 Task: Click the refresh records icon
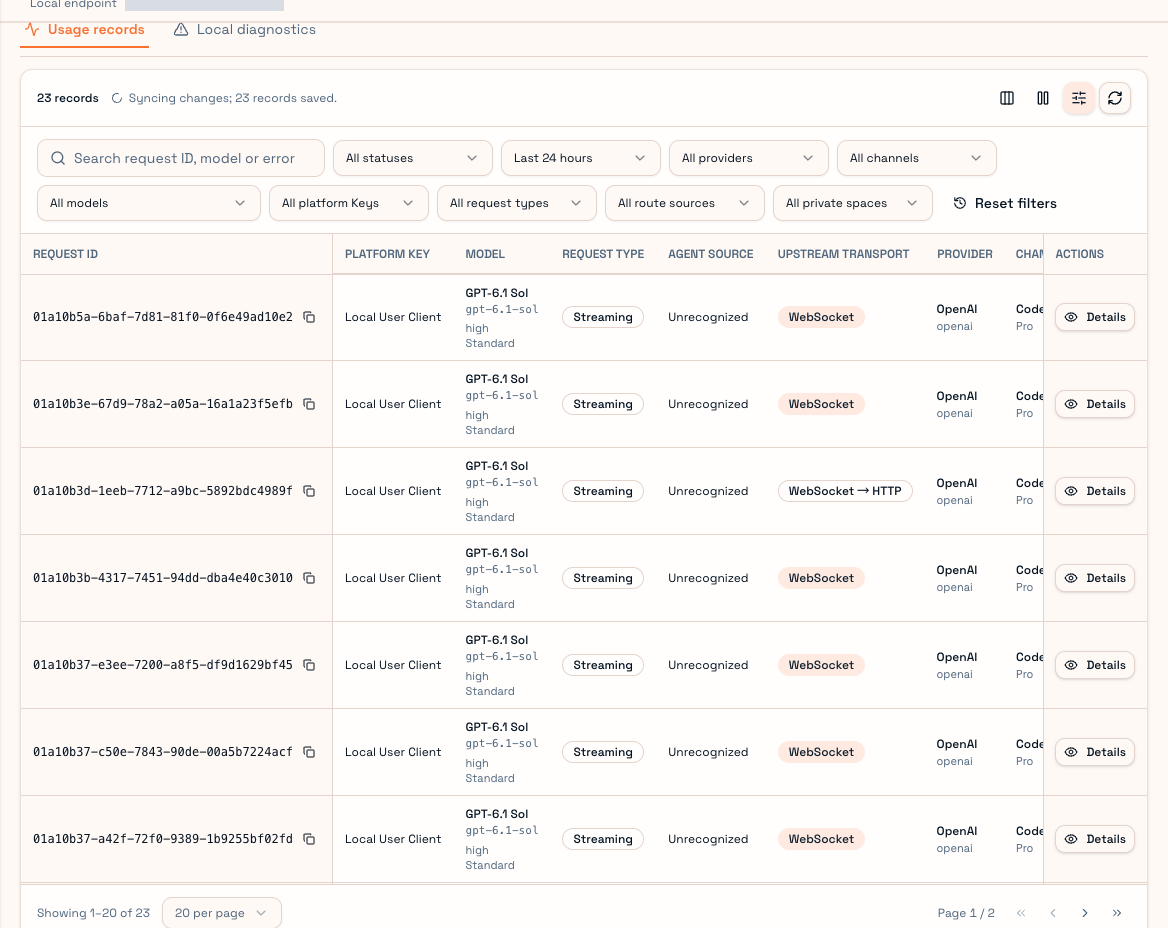(x=1115, y=98)
